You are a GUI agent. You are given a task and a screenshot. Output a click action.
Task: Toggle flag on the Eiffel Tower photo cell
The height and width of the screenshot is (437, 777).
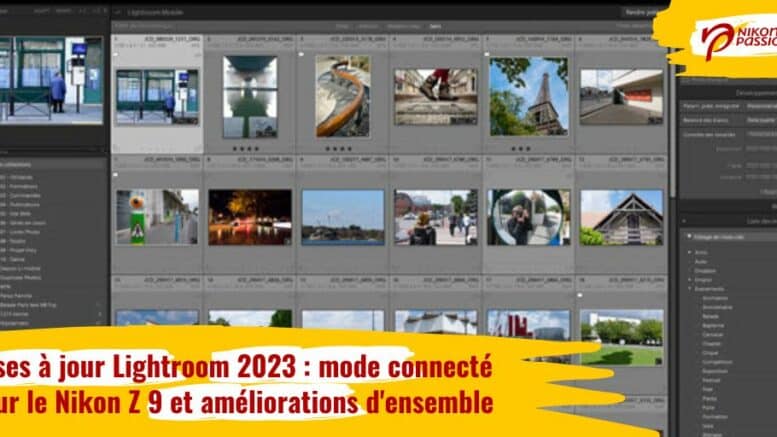[x=487, y=55]
